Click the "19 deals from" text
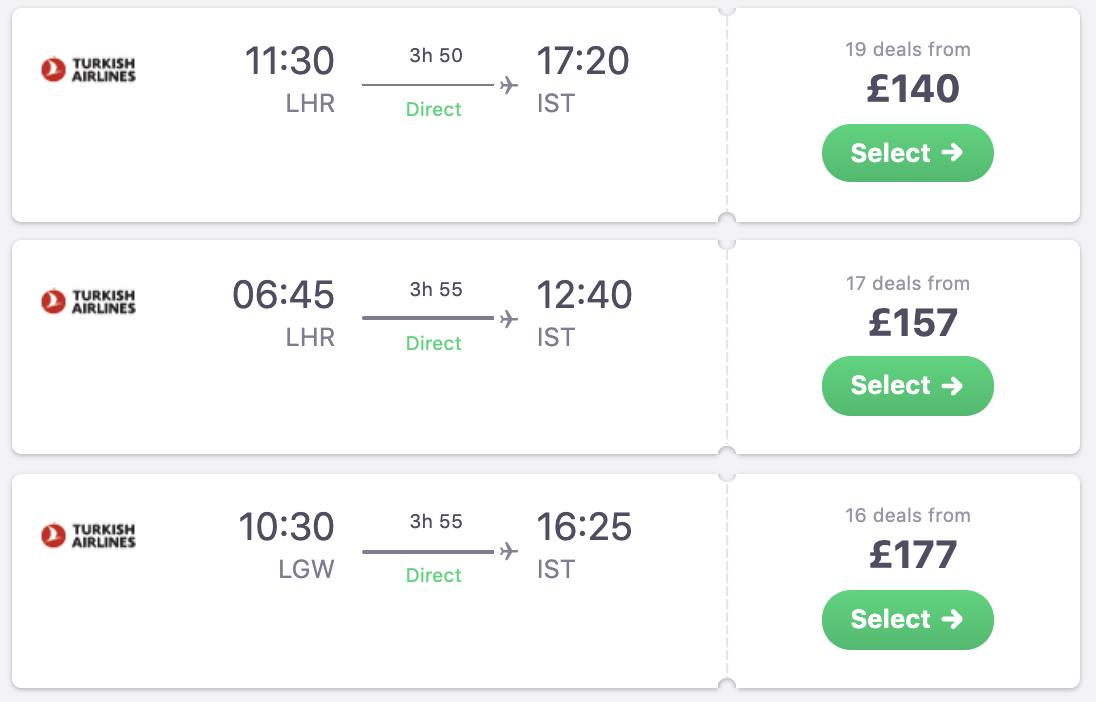The width and height of the screenshot is (1096, 702). 908,49
